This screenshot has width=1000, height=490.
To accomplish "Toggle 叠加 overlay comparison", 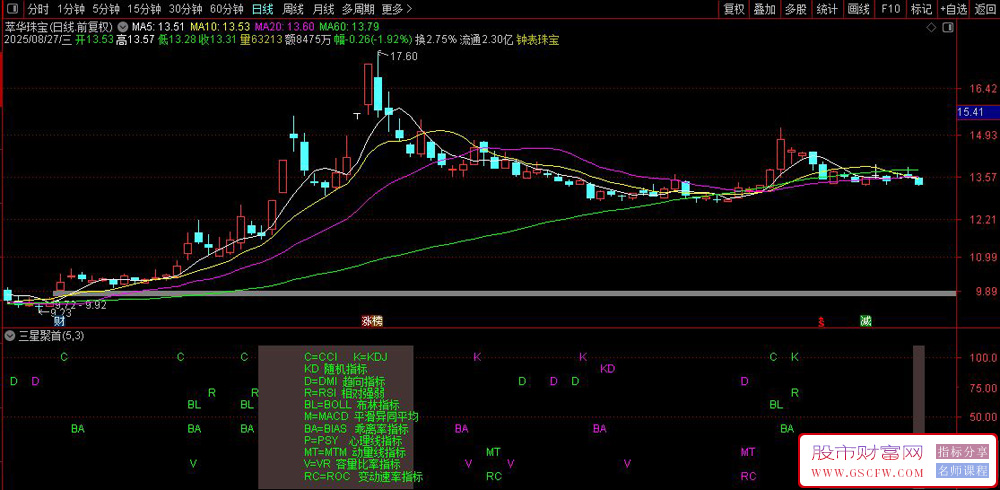I will coord(764,9).
